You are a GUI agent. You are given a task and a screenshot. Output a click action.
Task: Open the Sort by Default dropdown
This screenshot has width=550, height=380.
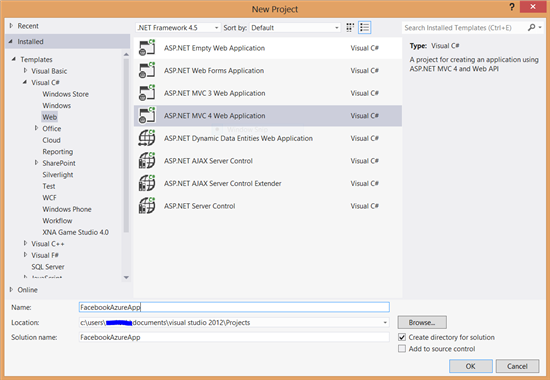coord(295,27)
